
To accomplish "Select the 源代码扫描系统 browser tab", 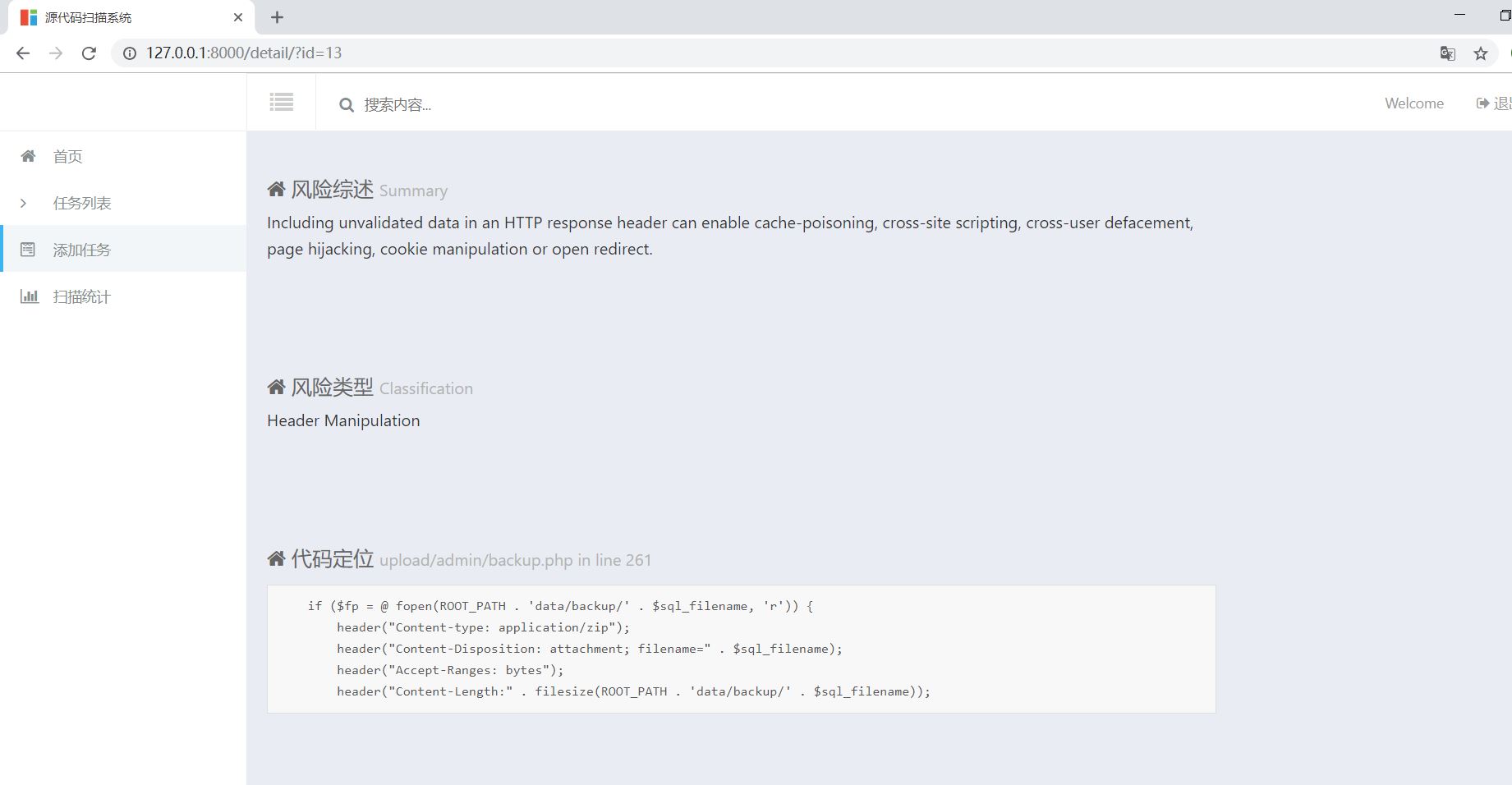I will click(131, 17).
